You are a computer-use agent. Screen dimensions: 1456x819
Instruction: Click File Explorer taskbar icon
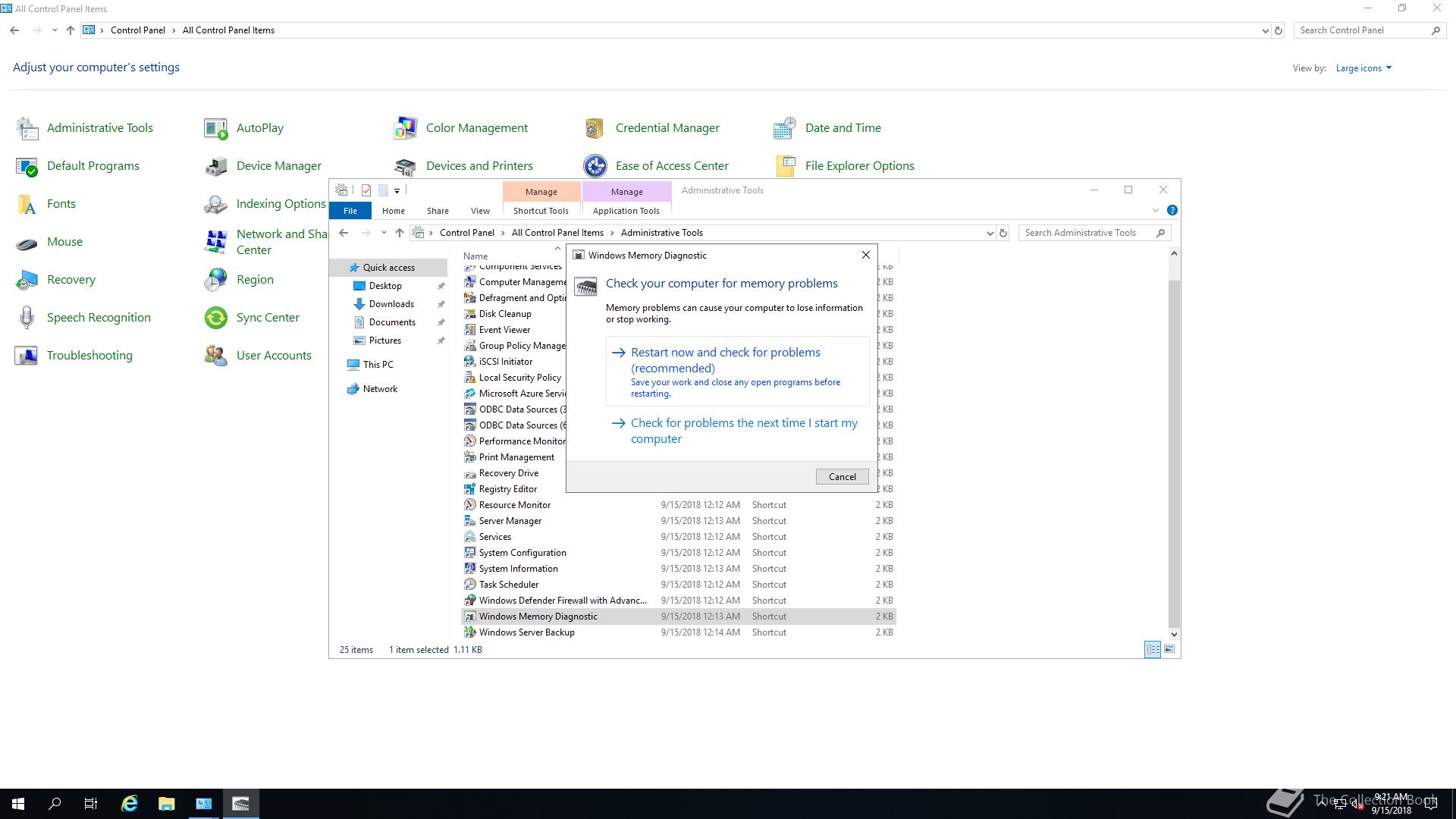(x=167, y=804)
